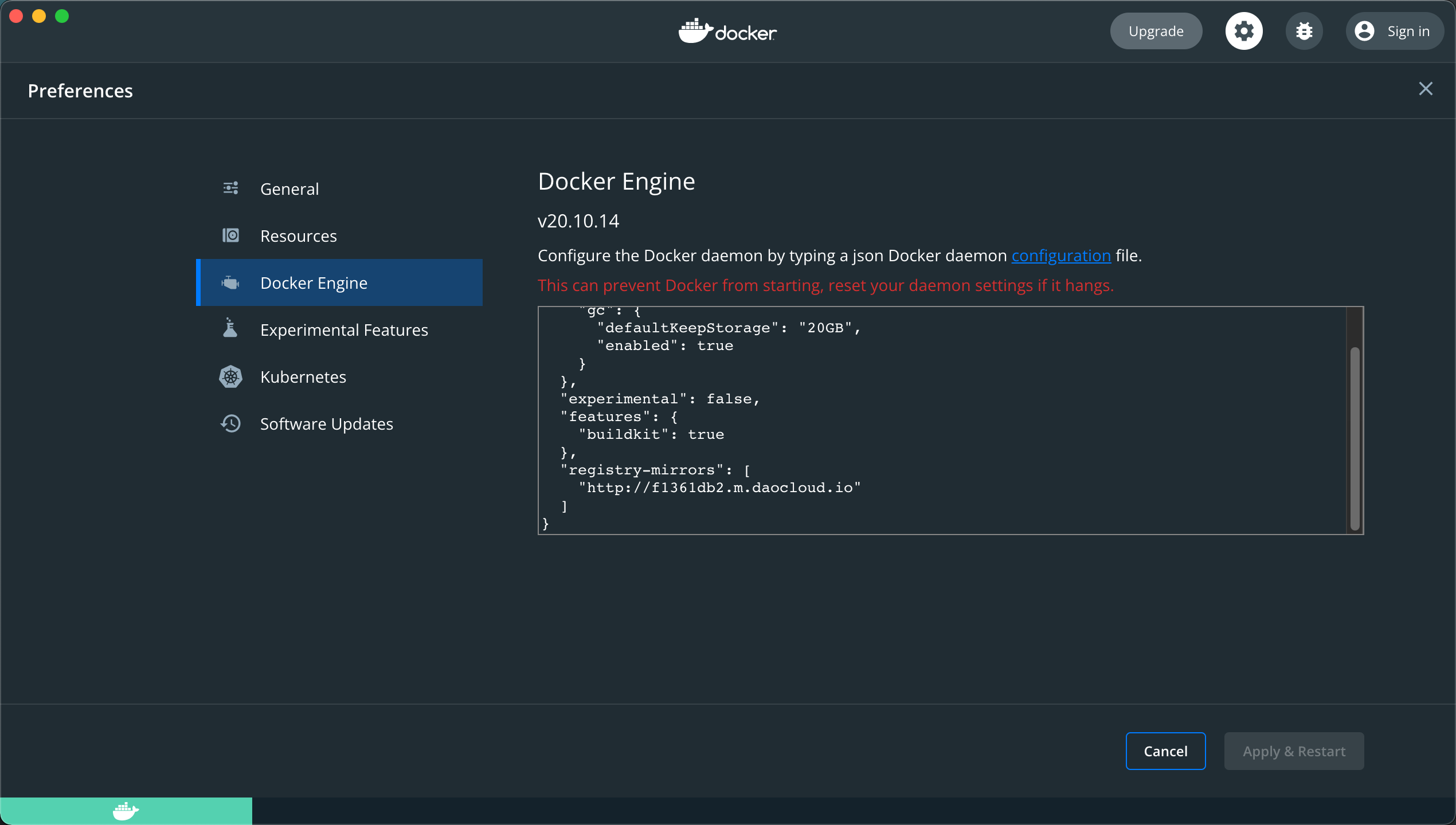This screenshot has width=1456, height=825.
Task: Click the JSON editor vertical scrollbar
Action: pos(1355,438)
